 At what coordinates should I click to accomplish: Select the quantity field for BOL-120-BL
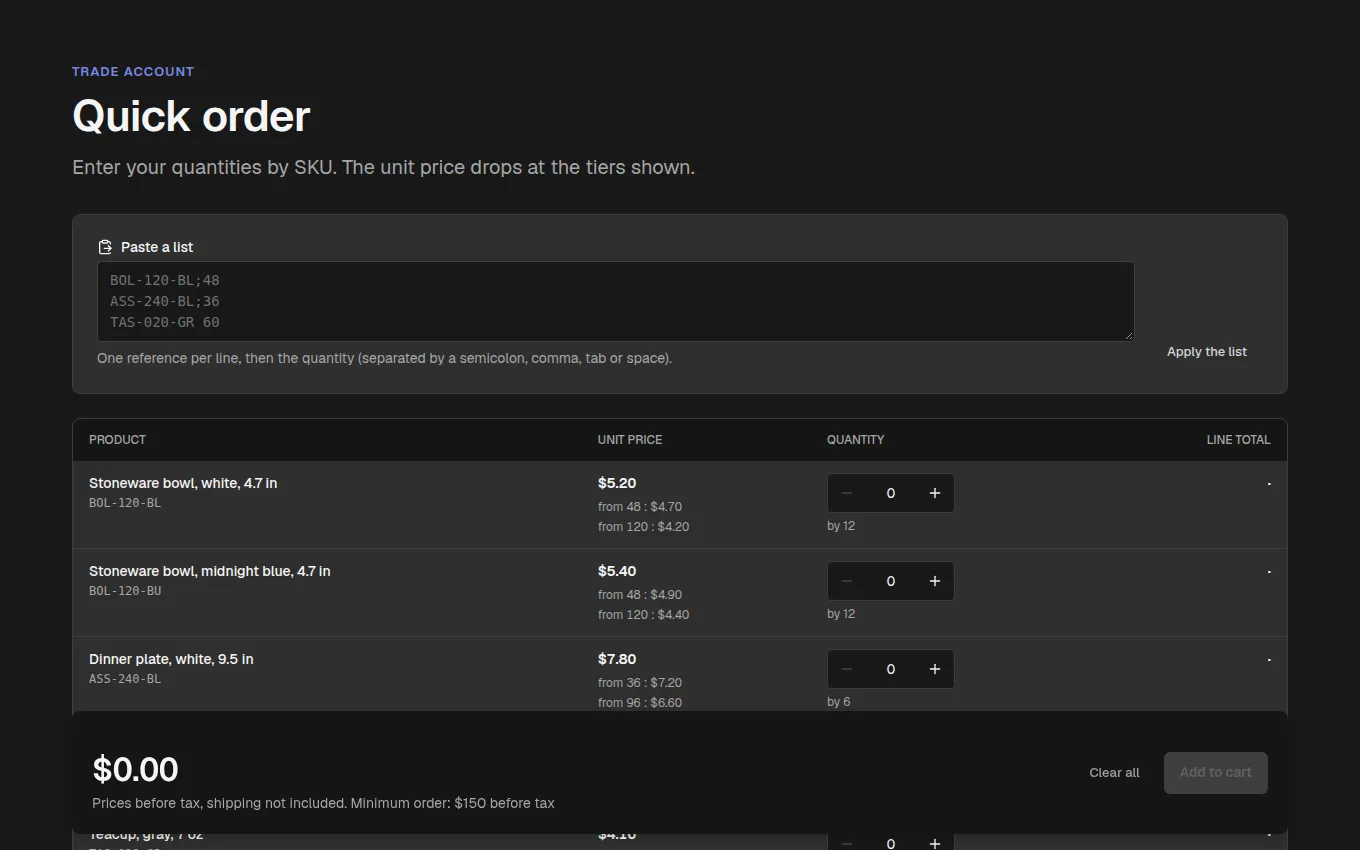click(x=891, y=493)
